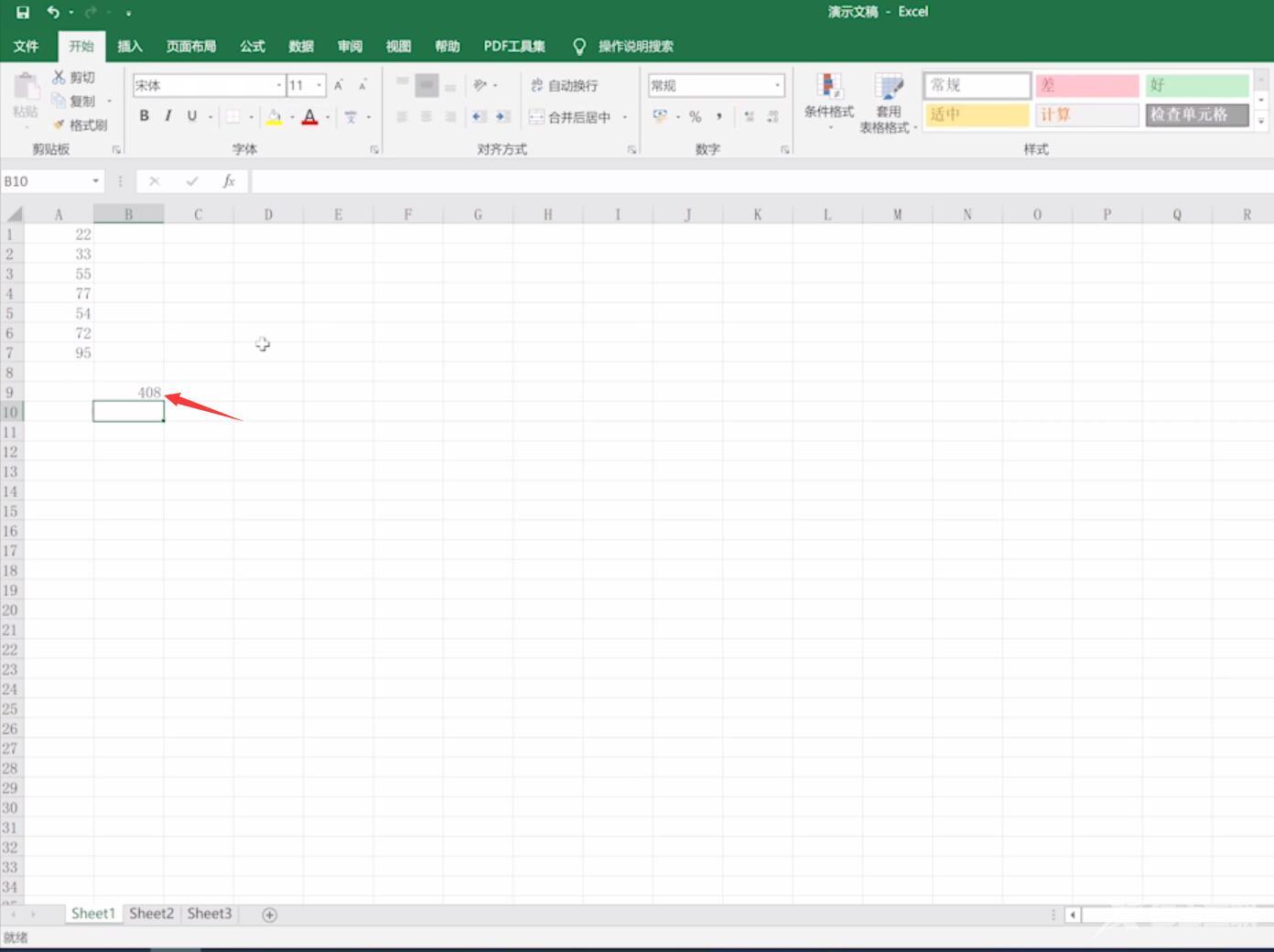Click the Copy icon
1274x952 pixels.
coord(59,101)
